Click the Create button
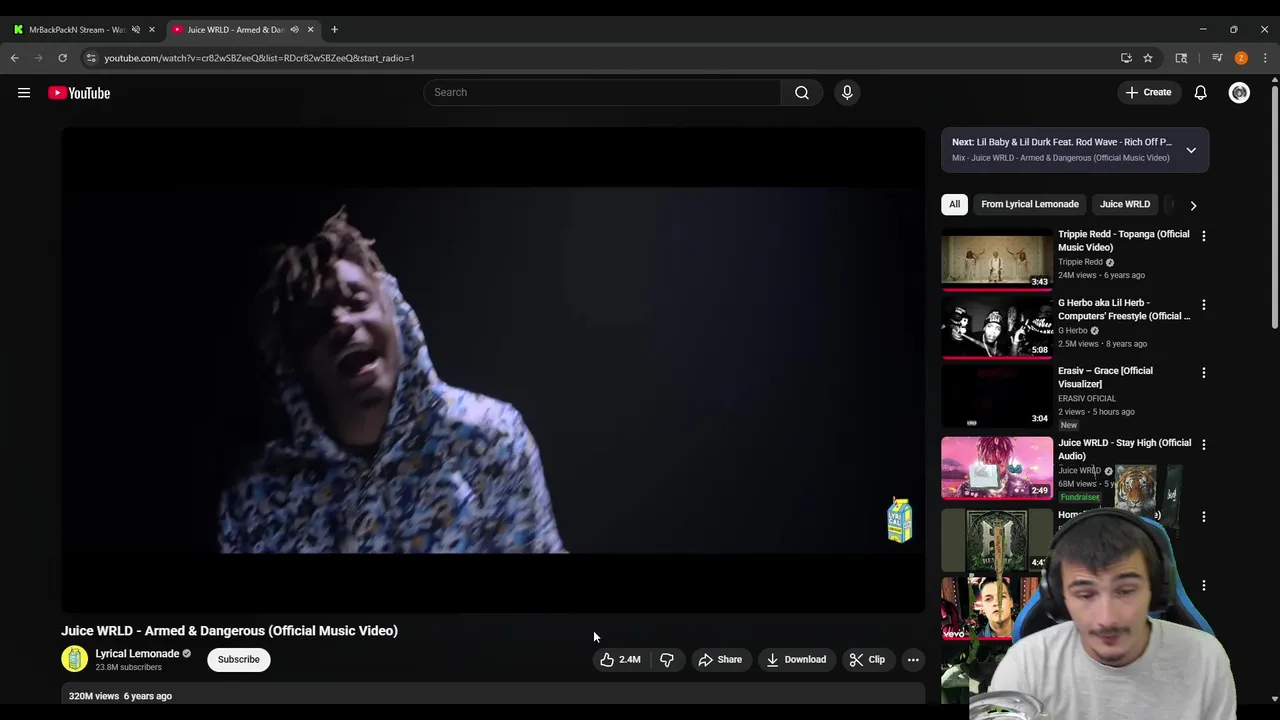The height and width of the screenshot is (720, 1280). (x=1148, y=92)
